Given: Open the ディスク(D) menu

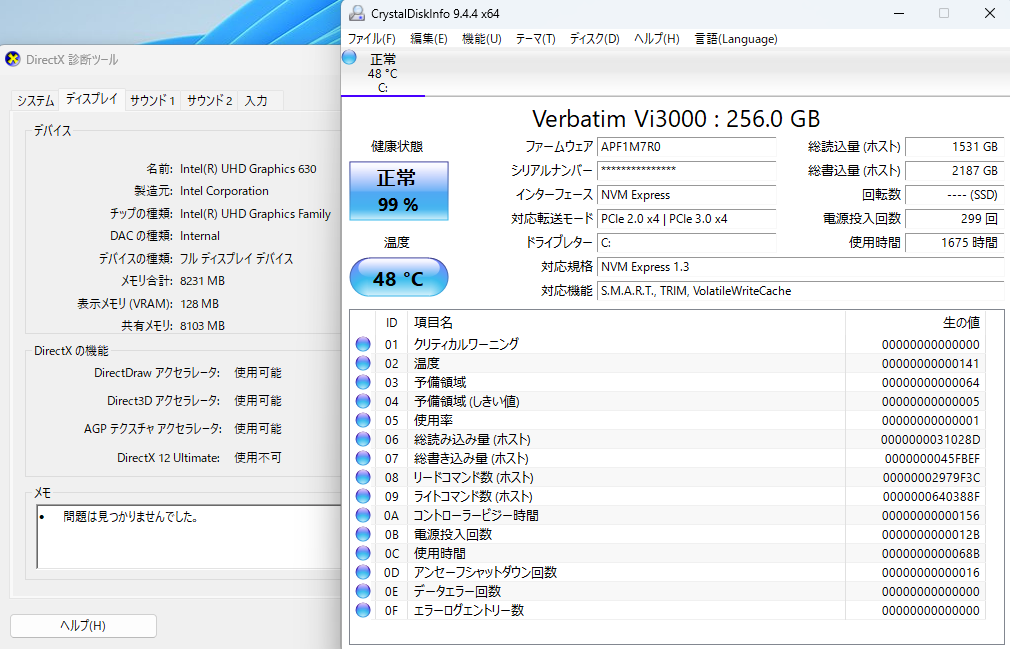Looking at the screenshot, I should [x=594, y=39].
